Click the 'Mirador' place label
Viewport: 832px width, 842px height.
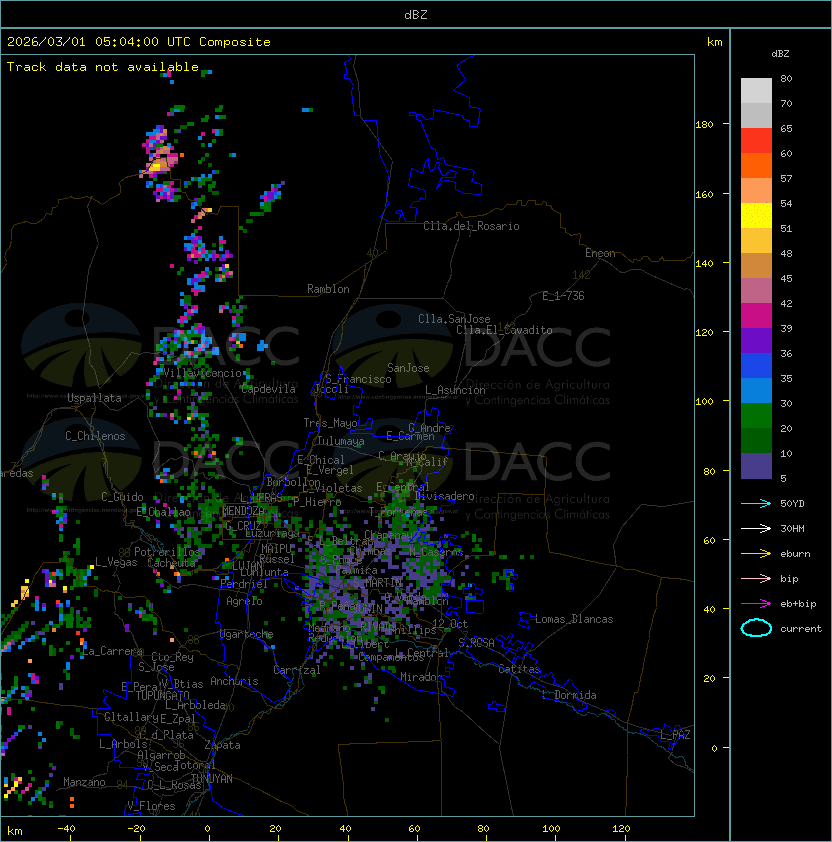[422, 677]
